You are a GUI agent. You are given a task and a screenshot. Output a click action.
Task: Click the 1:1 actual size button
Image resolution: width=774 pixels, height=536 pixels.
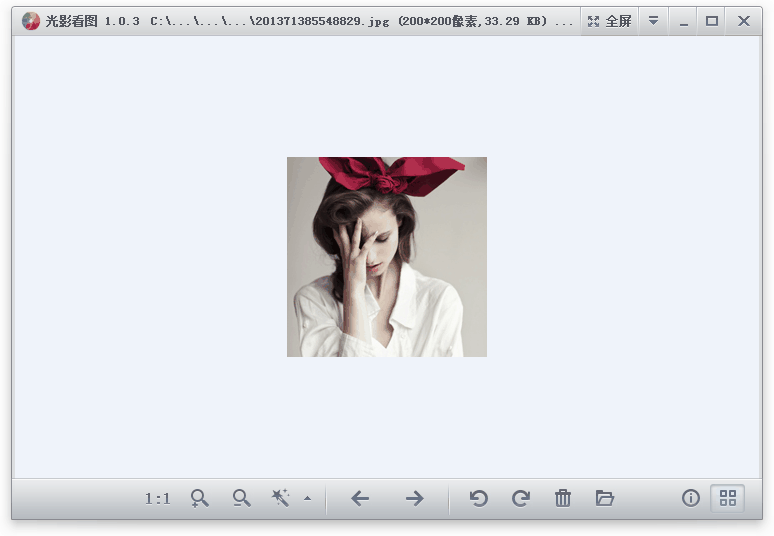tap(158, 498)
